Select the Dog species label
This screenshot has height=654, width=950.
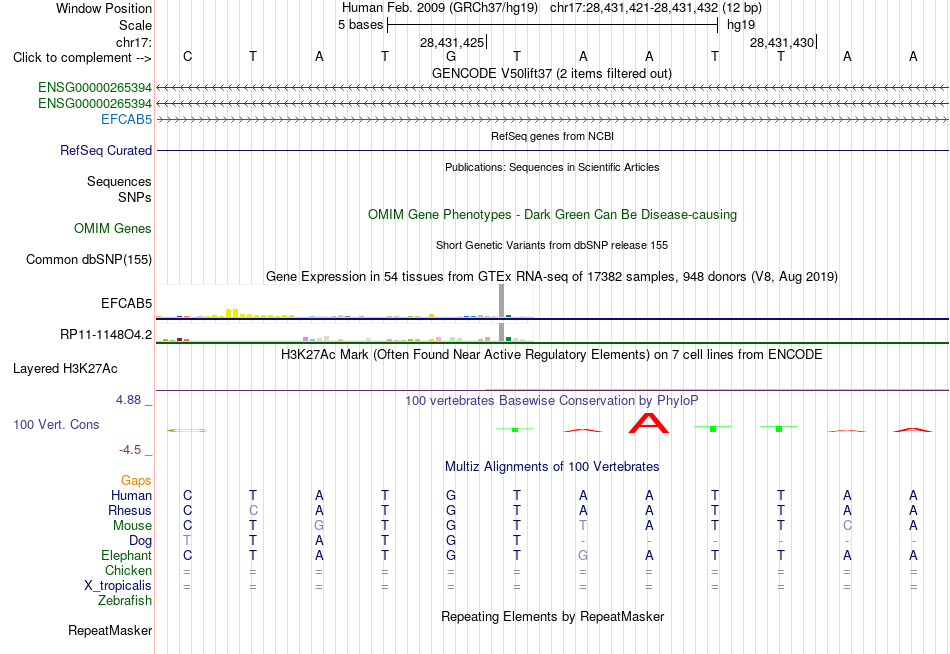(x=140, y=541)
